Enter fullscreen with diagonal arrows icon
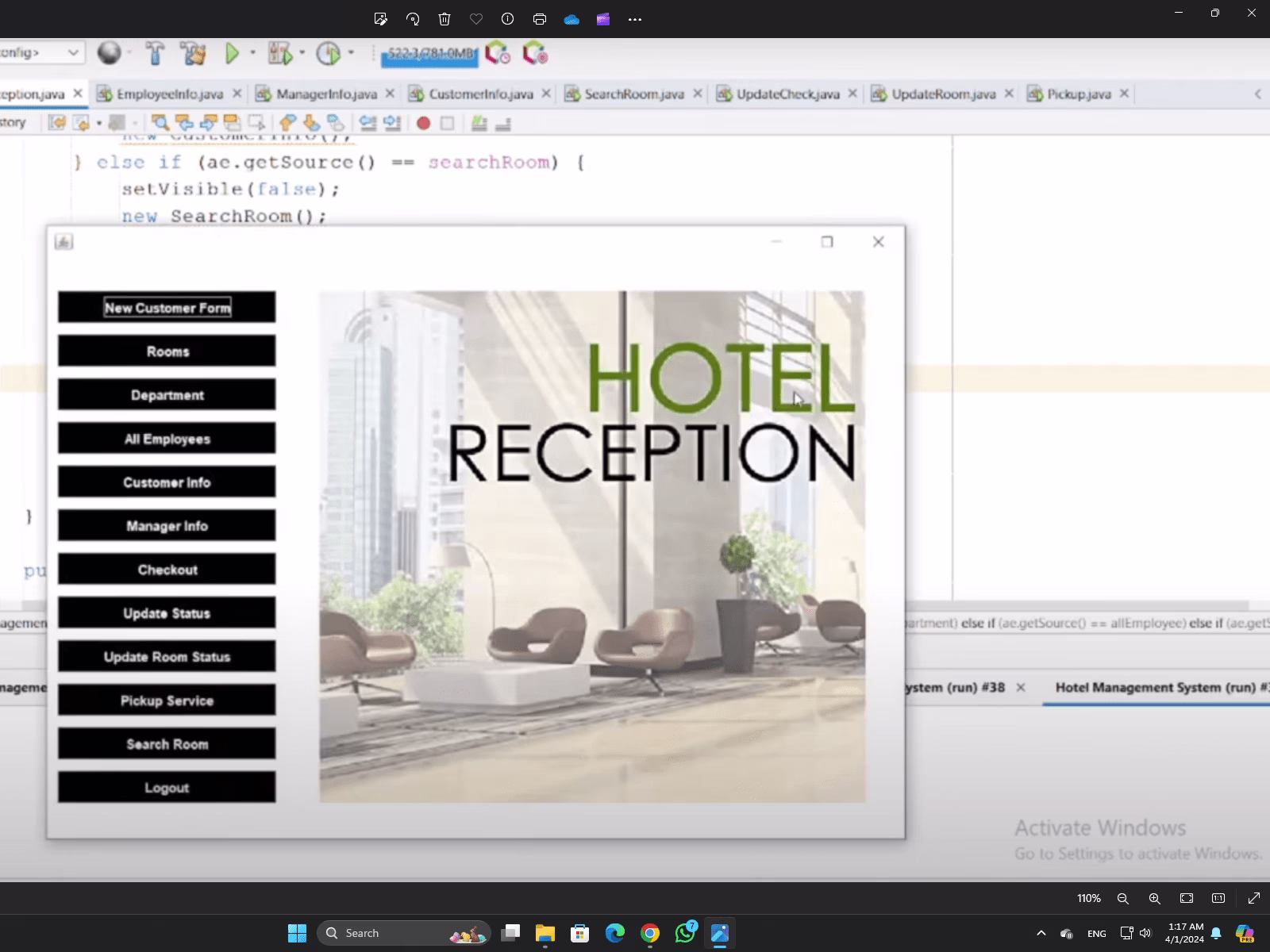Screen dimensions: 1270x952 point(1254,898)
